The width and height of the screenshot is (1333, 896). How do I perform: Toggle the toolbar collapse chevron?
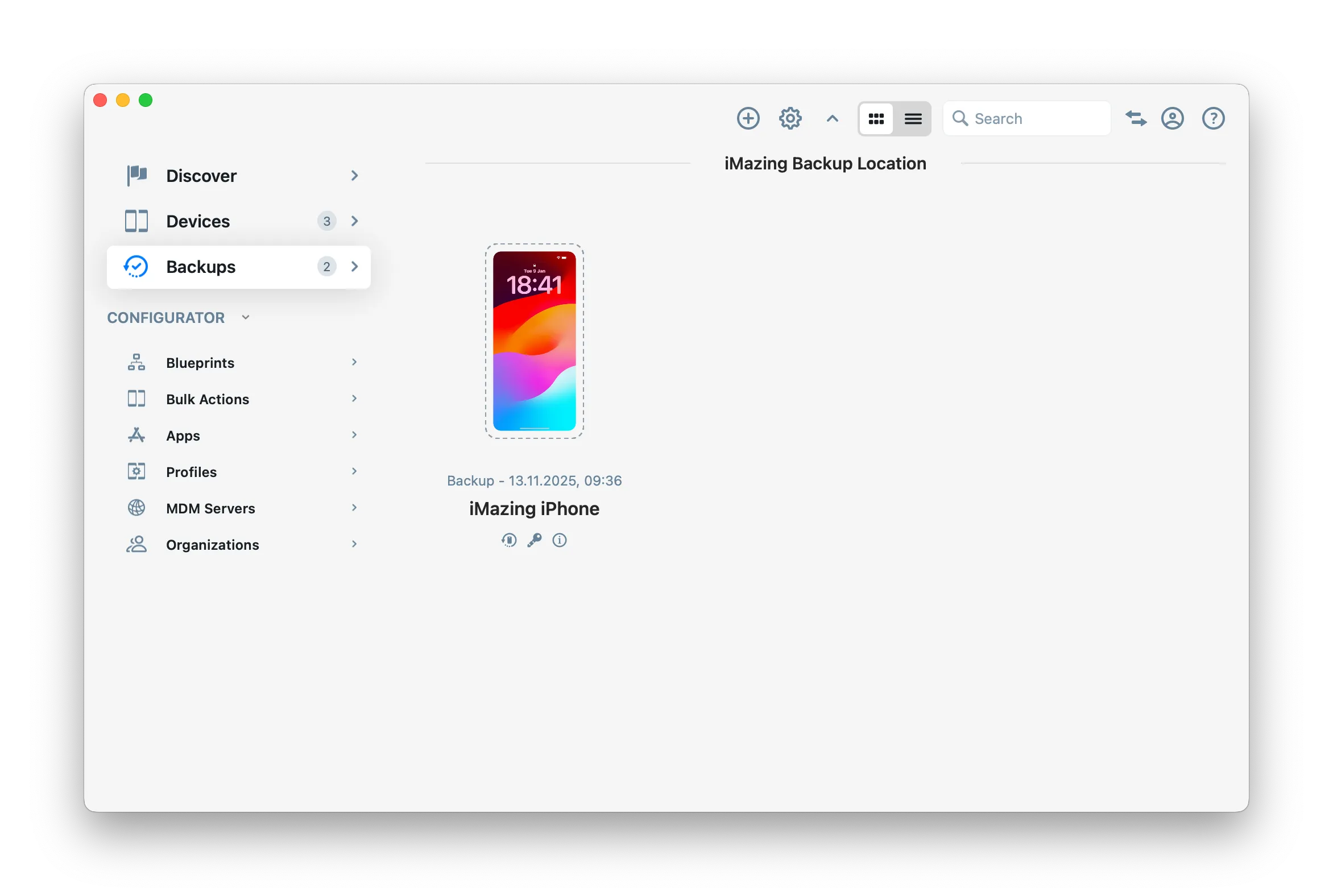pos(831,118)
